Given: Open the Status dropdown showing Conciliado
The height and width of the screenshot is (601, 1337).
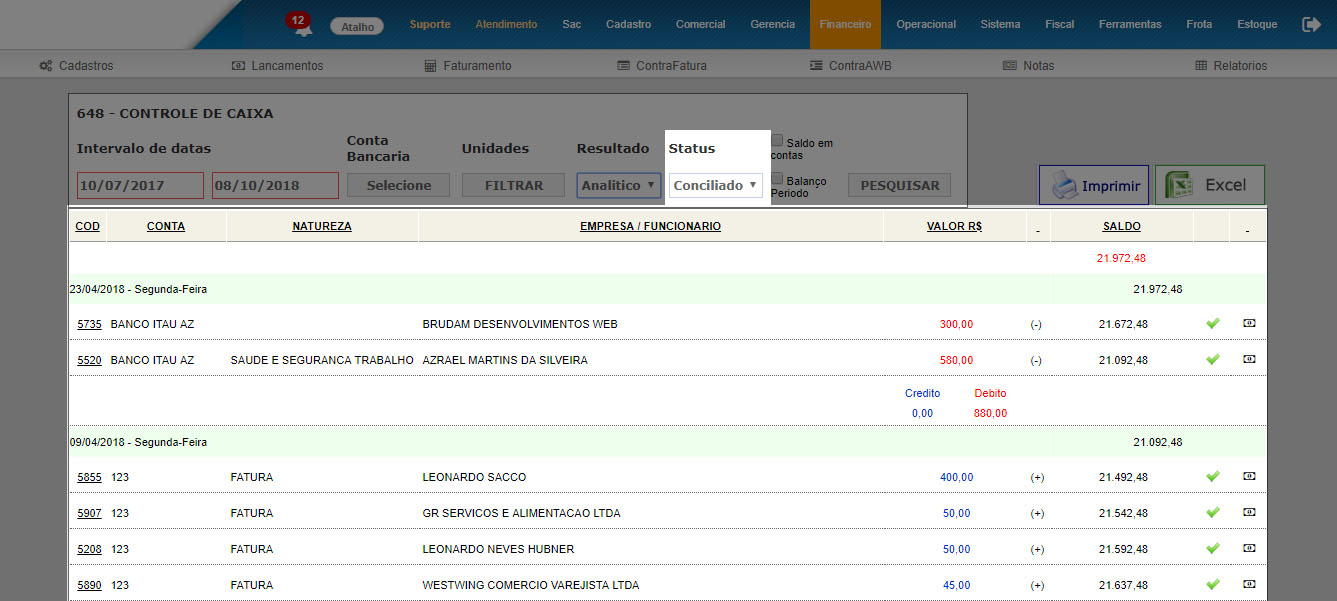Looking at the screenshot, I should (715, 185).
